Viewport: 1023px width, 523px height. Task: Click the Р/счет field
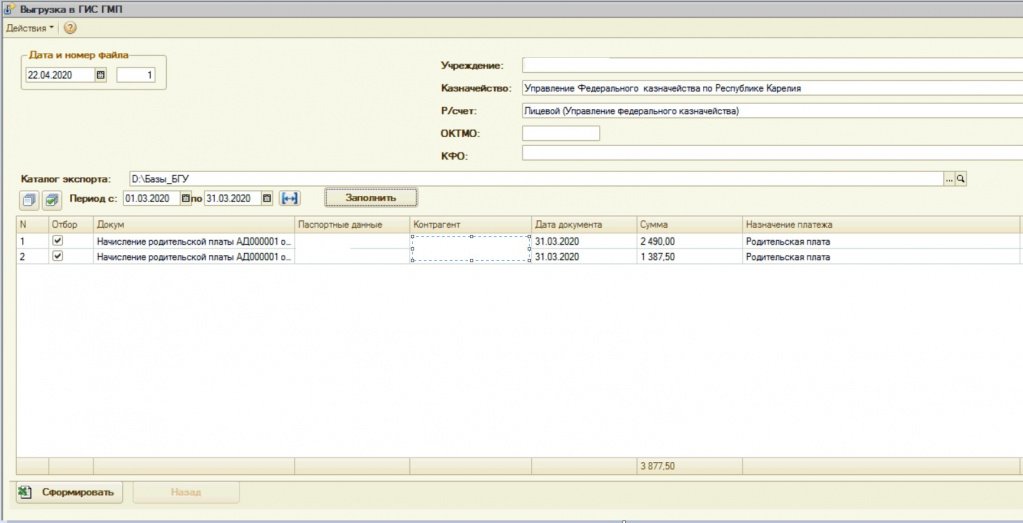pos(772,111)
